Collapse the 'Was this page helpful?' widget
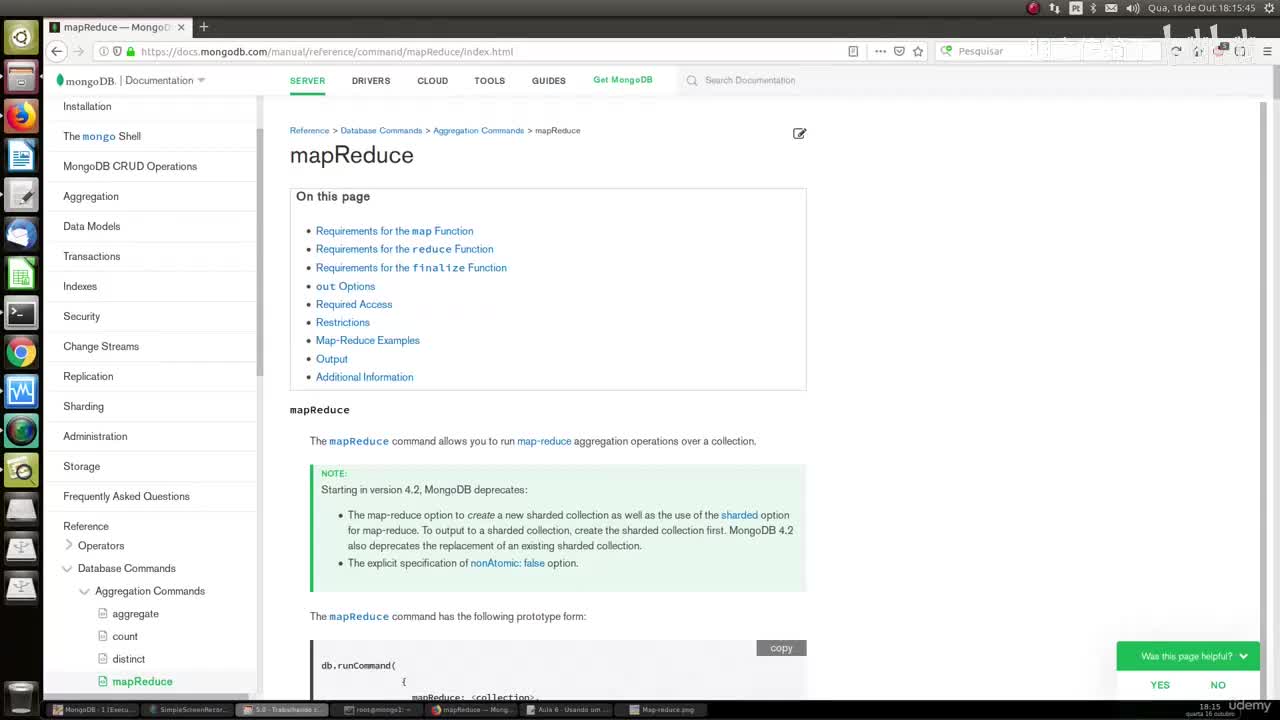Viewport: 1280px width, 720px height. pyautogui.click(x=1243, y=656)
